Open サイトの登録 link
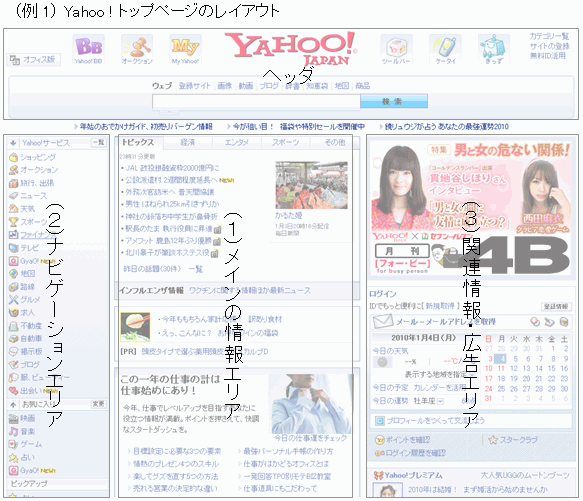The height and width of the screenshot is (501, 583). click(549, 46)
